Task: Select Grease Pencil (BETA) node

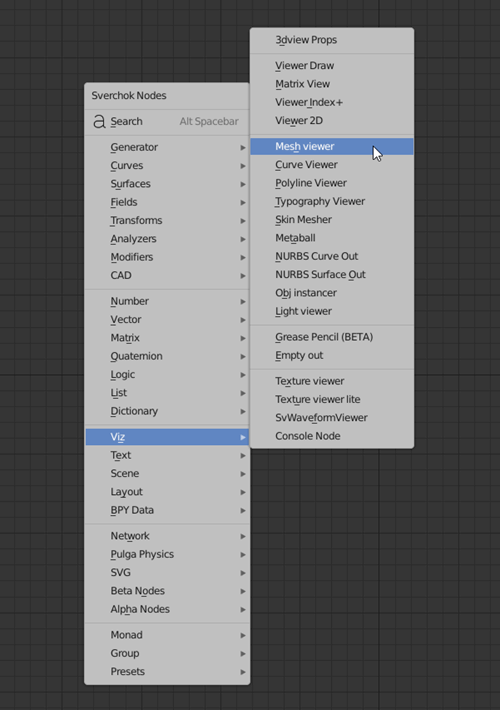Action: pos(332,337)
